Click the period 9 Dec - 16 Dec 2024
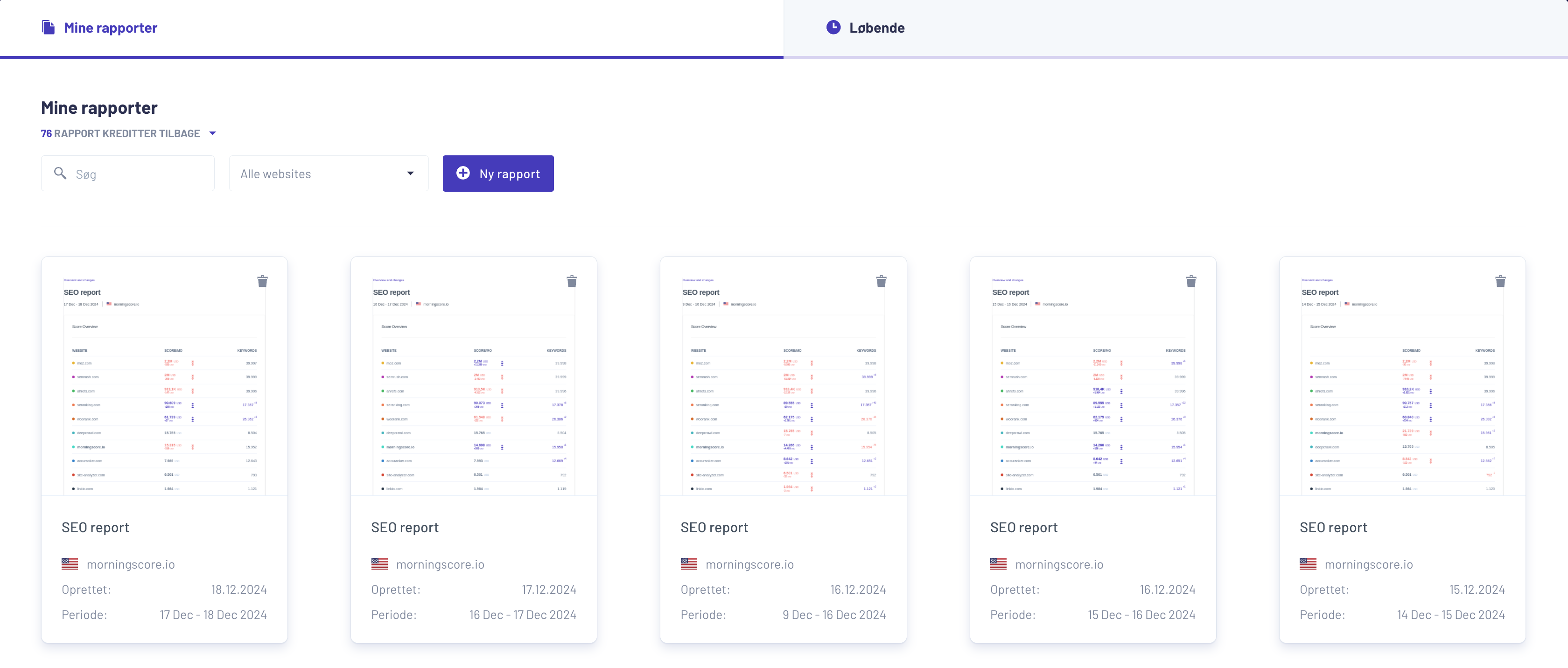 click(834, 615)
